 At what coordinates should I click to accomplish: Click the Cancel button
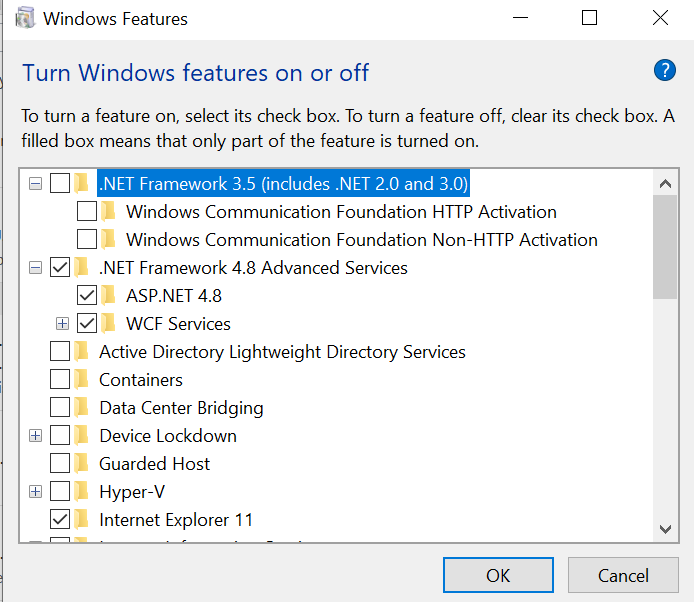[623, 575]
